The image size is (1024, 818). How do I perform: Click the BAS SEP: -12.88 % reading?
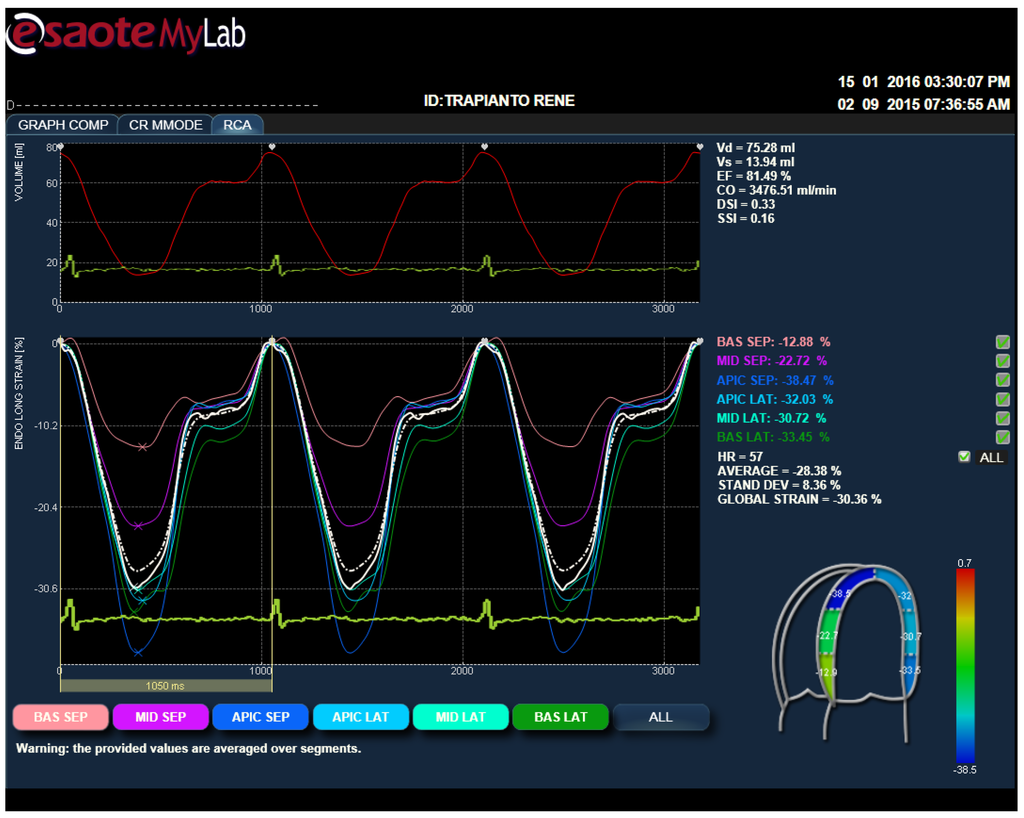click(x=773, y=342)
